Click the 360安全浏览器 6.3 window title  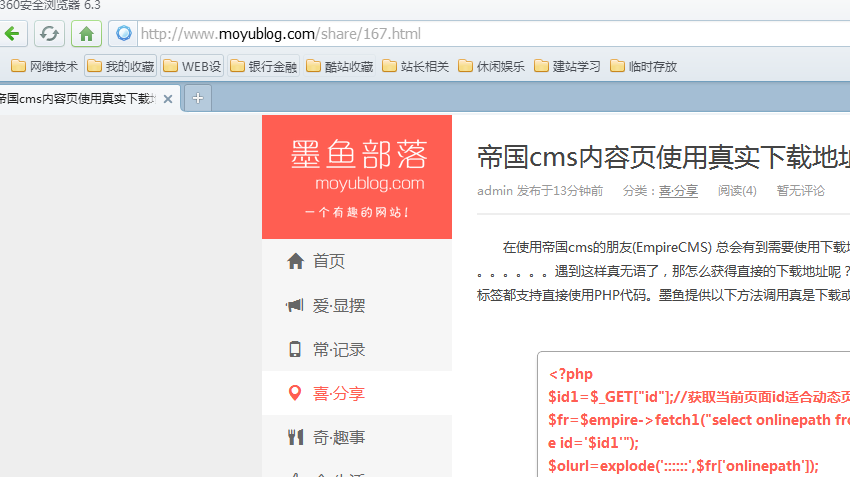tap(50, 5)
